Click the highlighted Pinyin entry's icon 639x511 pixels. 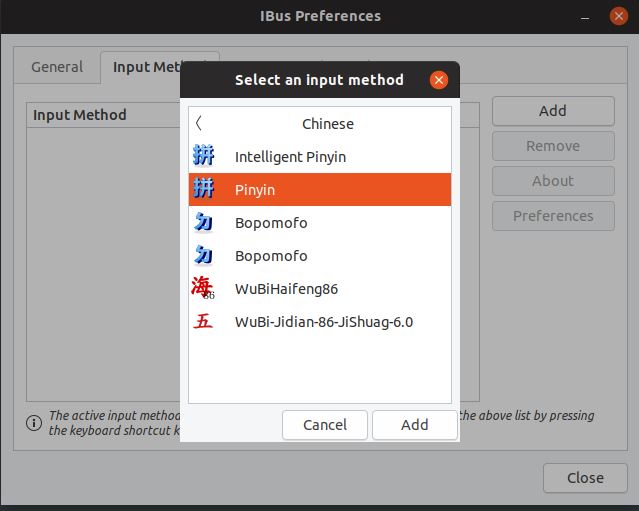203,190
